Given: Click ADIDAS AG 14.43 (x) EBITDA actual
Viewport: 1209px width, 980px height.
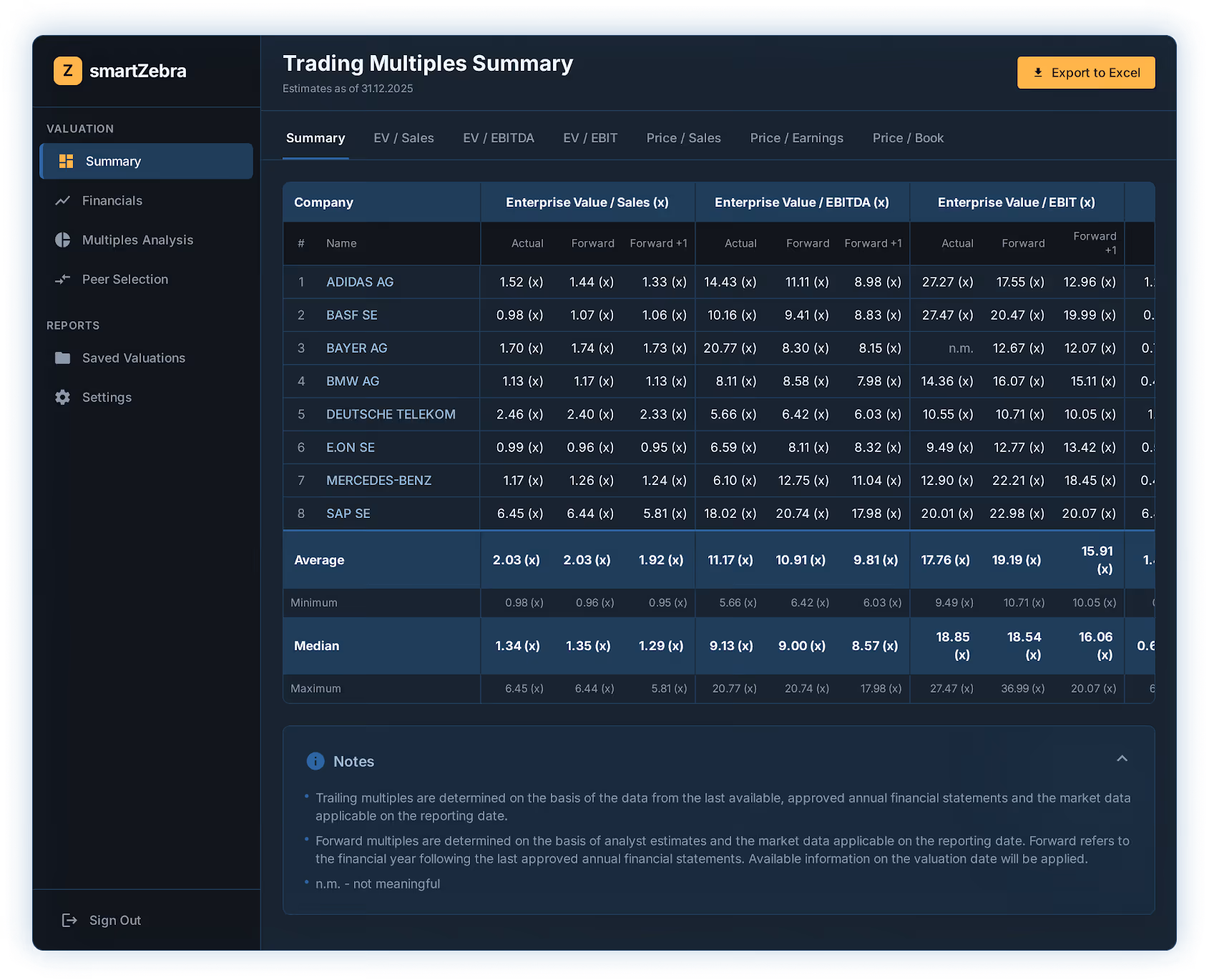Looking at the screenshot, I should pyautogui.click(x=730, y=282).
